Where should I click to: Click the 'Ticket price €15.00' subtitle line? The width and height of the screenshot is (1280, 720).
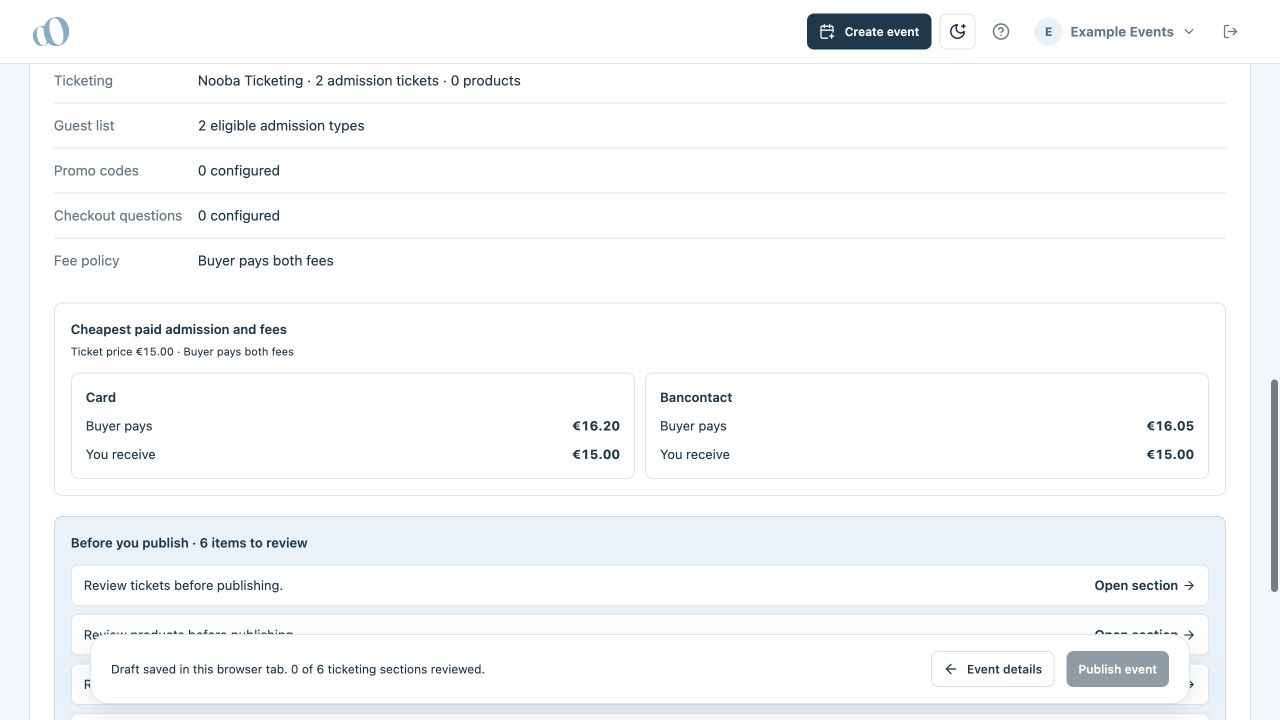[182, 352]
